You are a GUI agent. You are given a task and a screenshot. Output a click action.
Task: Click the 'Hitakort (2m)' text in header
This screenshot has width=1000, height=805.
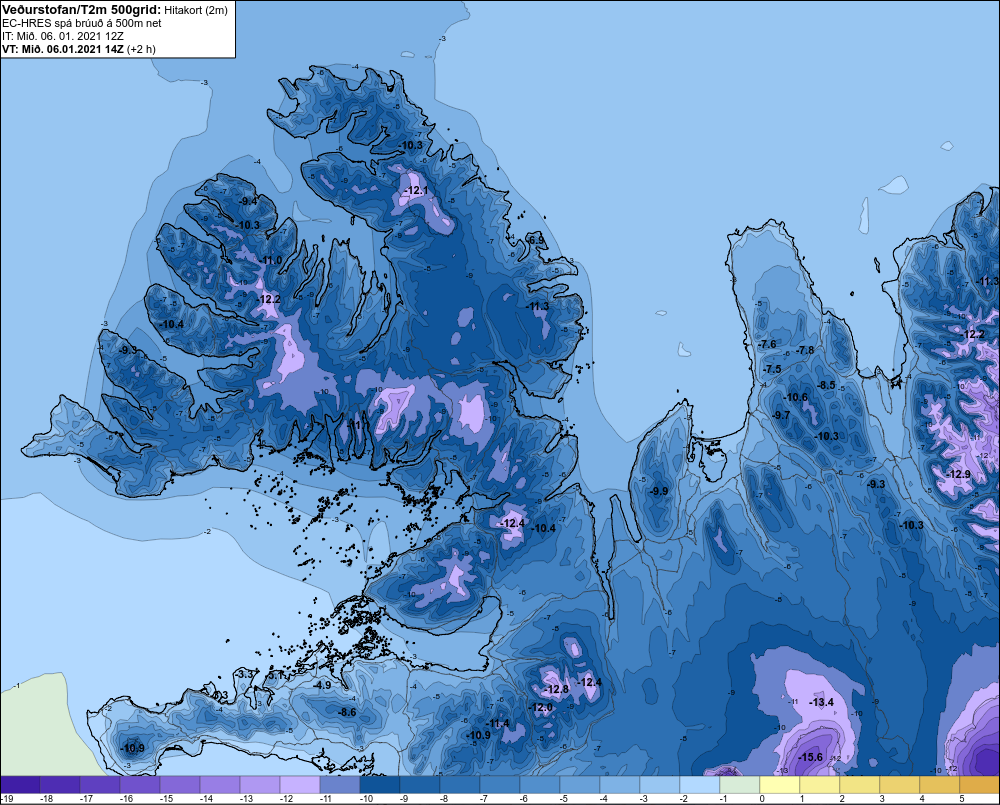196,10
